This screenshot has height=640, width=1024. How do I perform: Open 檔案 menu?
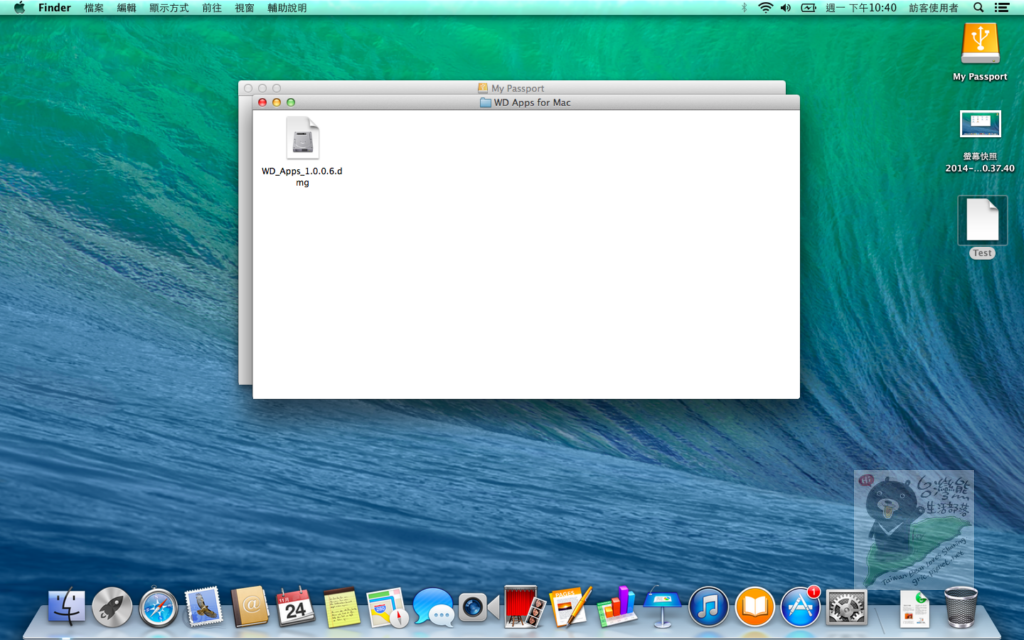pyautogui.click(x=94, y=8)
